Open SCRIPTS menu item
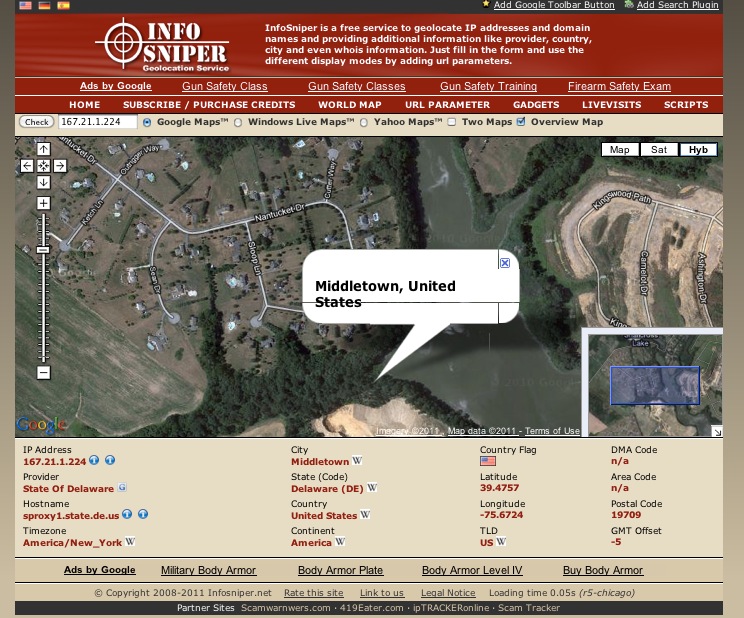This screenshot has height=618, width=744. click(x=686, y=105)
